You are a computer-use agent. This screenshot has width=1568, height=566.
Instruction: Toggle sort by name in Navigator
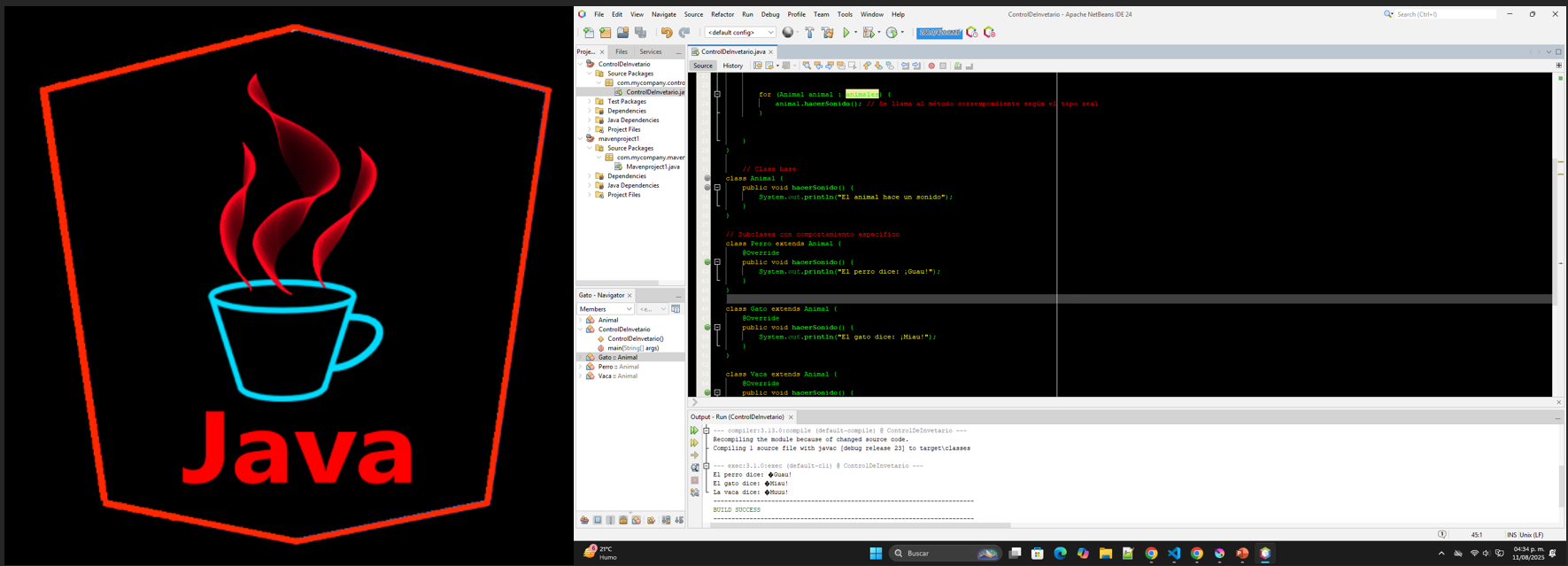[x=667, y=520]
